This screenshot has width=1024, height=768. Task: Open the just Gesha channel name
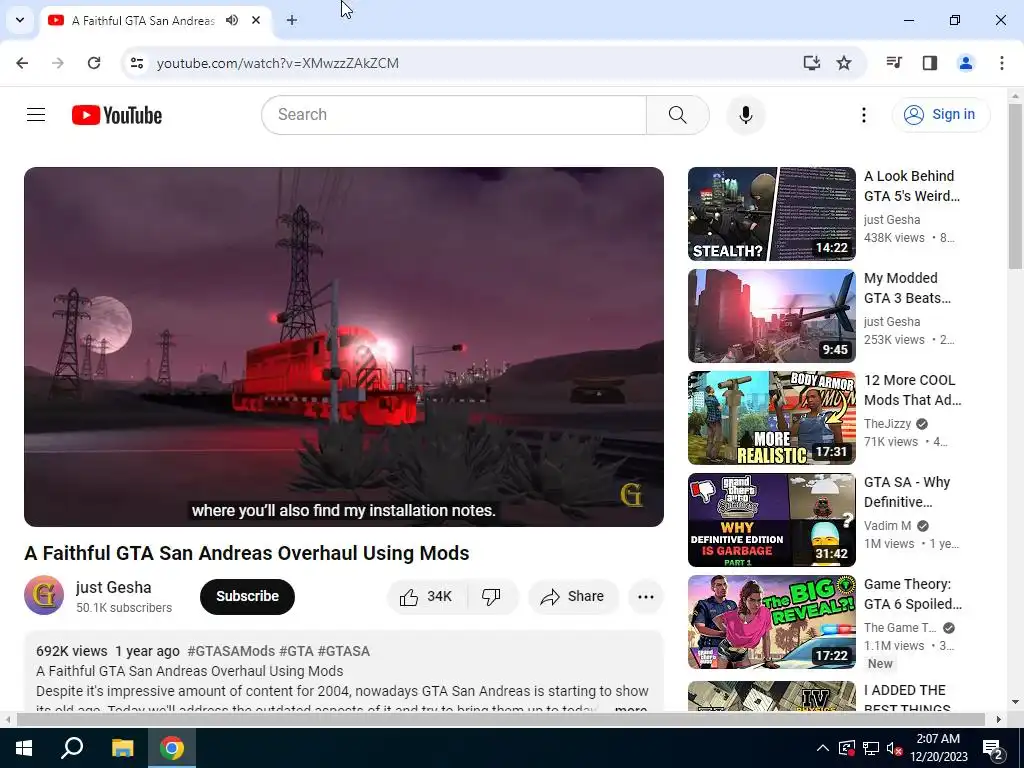(x=114, y=587)
